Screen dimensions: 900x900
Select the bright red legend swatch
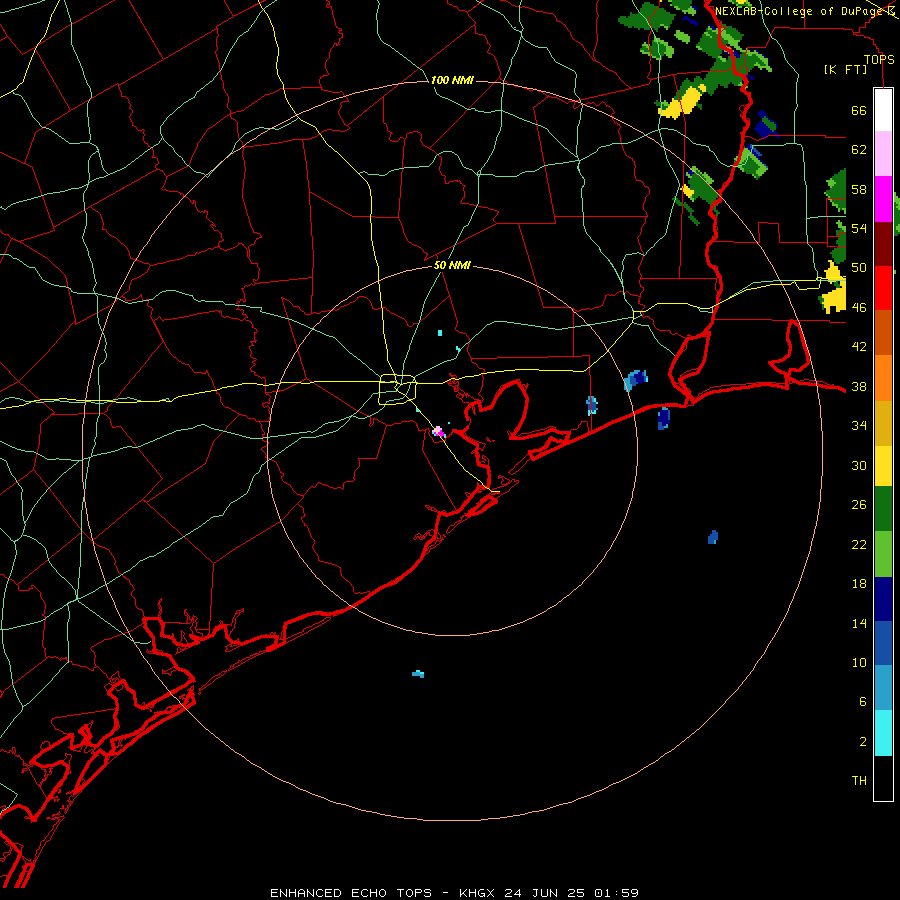[x=883, y=288]
